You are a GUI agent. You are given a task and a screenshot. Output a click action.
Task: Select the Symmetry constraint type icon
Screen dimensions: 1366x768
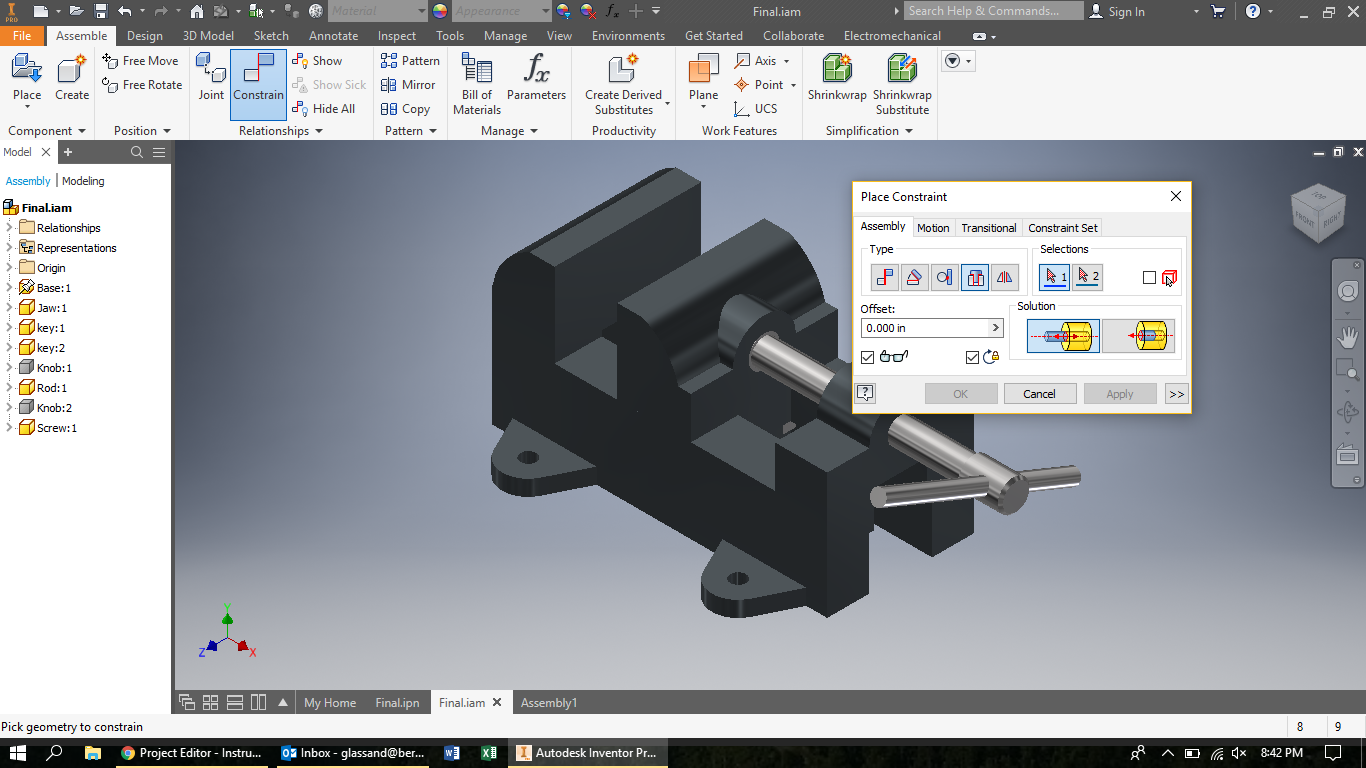(x=1005, y=278)
